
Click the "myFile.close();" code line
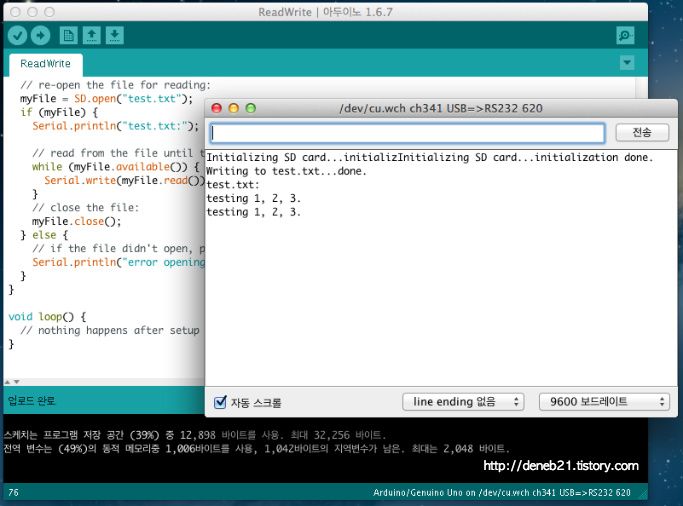76,221
